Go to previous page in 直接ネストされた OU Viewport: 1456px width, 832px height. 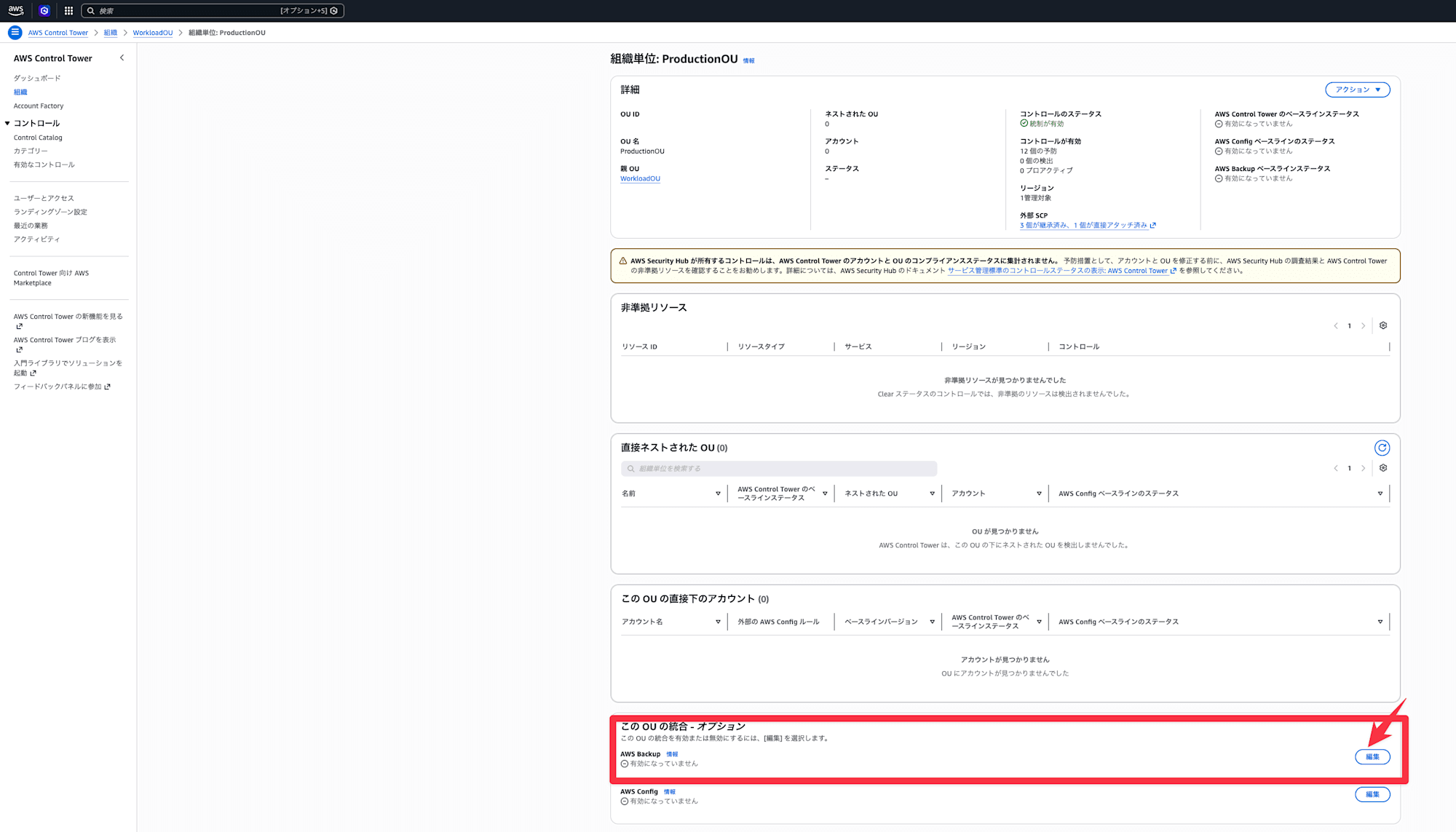[1336, 469]
